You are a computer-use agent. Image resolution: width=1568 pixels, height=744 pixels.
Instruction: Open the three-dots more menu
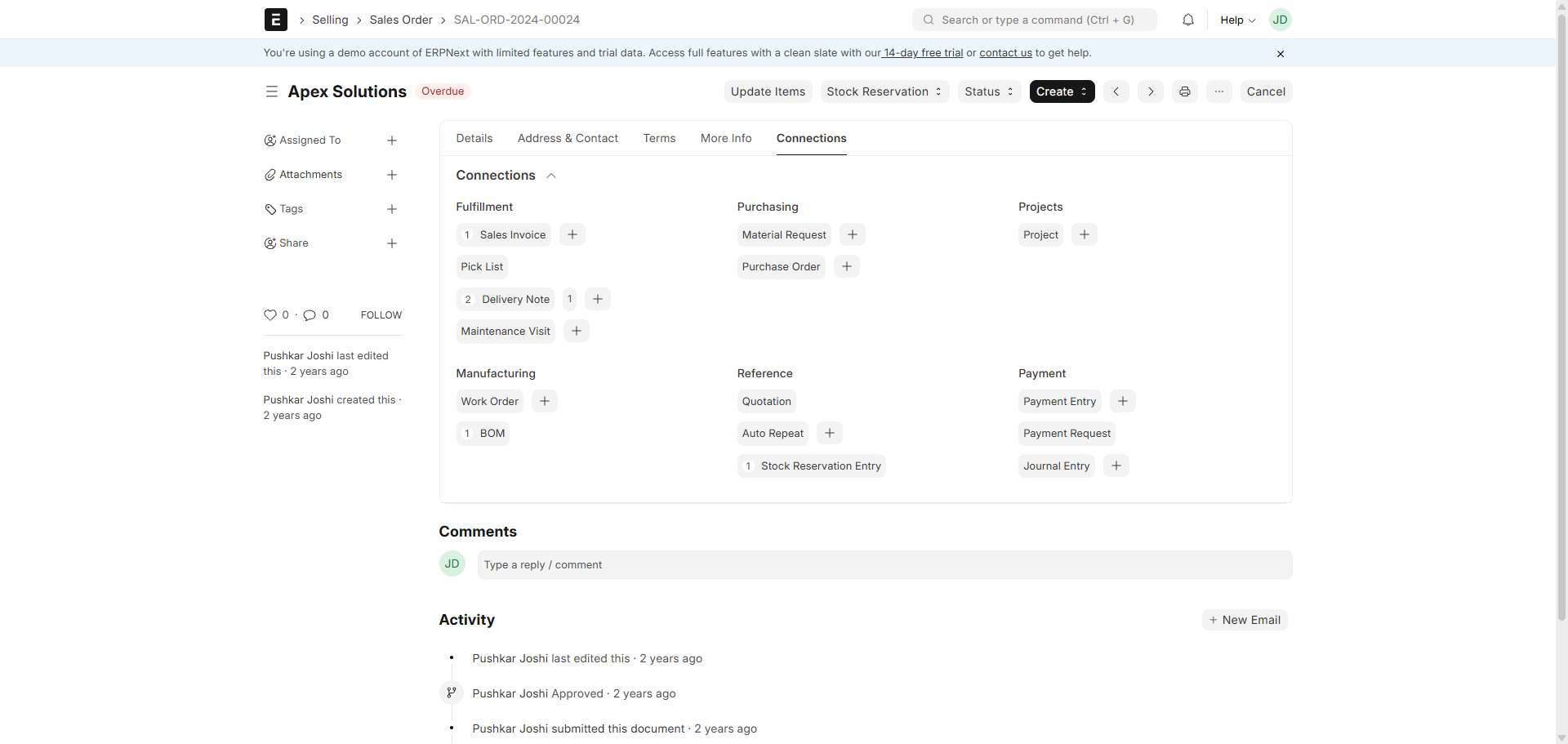pyautogui.click(x=1219, y=91)
